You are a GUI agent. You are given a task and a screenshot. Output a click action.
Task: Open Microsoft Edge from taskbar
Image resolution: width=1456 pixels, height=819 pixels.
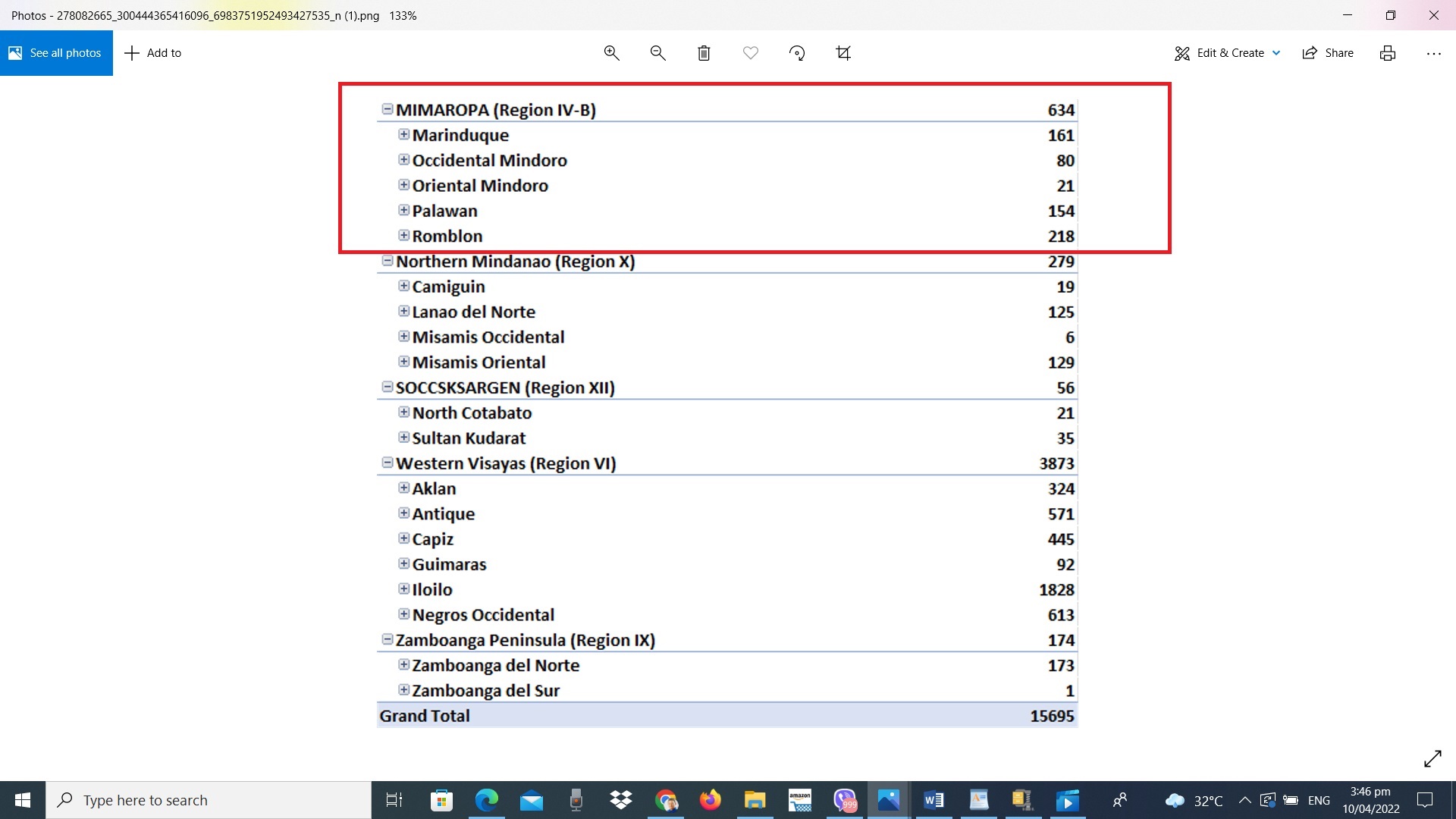tap(486, 800)
